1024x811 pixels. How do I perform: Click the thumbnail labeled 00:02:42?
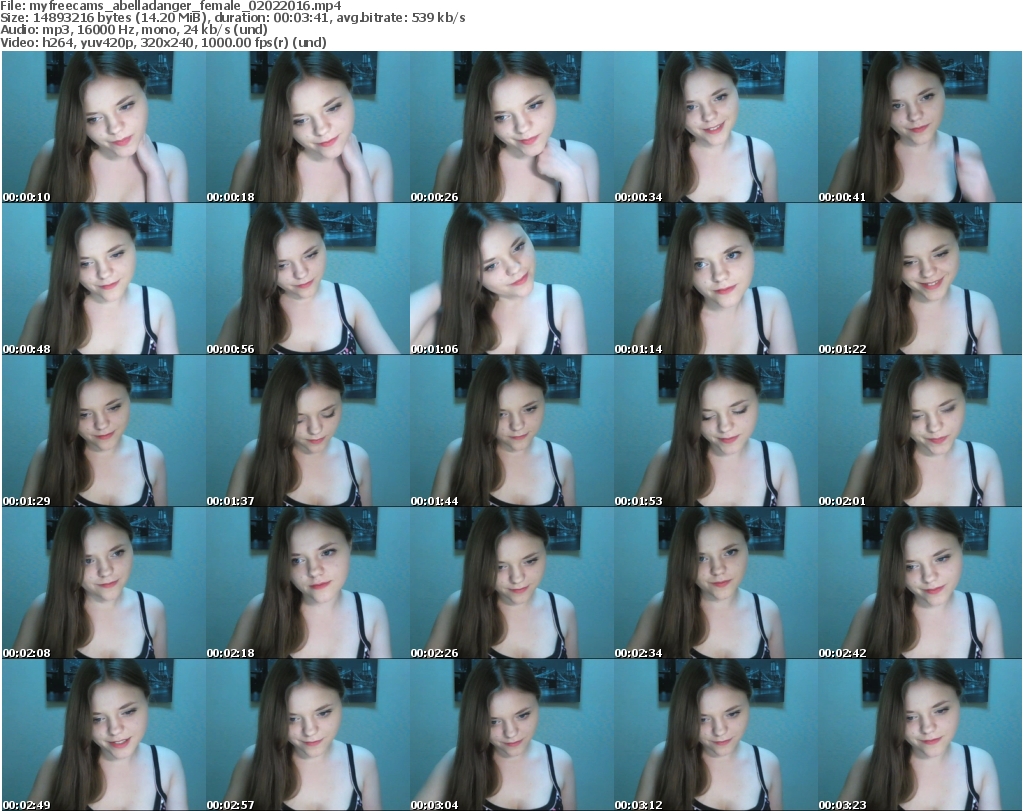click(920, 582)
